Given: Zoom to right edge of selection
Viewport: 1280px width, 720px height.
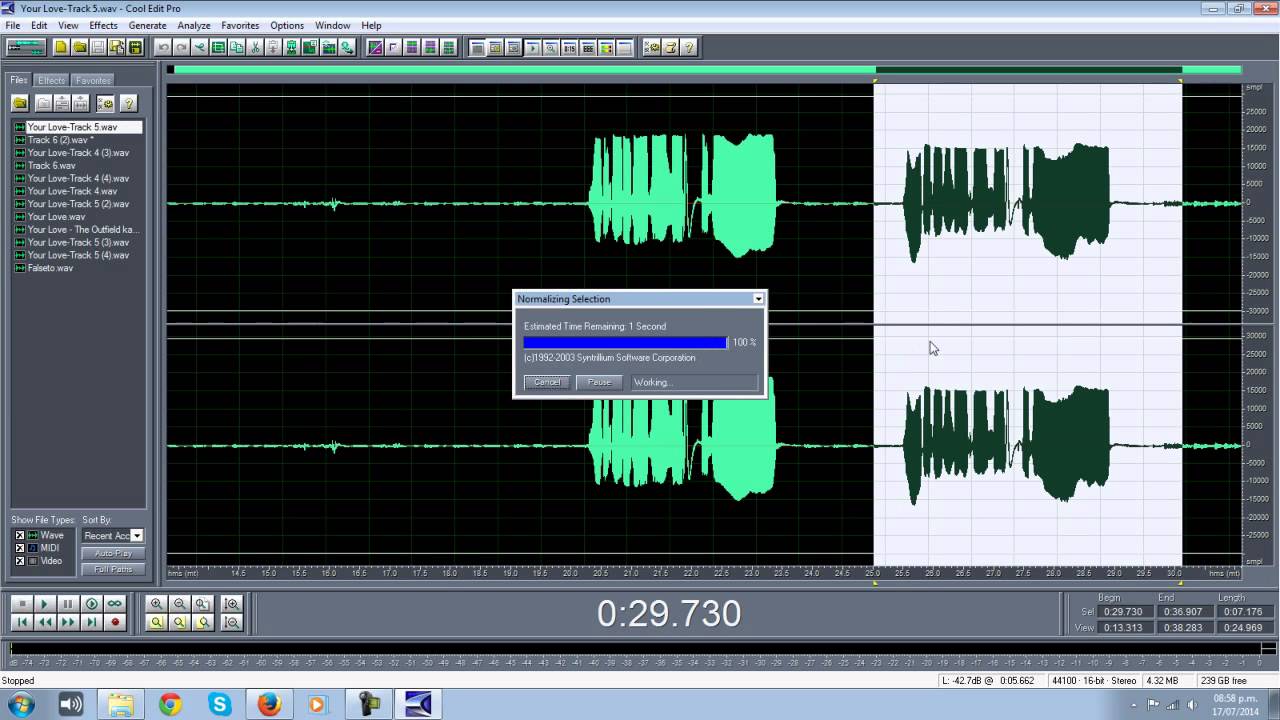Looking at the screenshot, I should pos(203,622).
